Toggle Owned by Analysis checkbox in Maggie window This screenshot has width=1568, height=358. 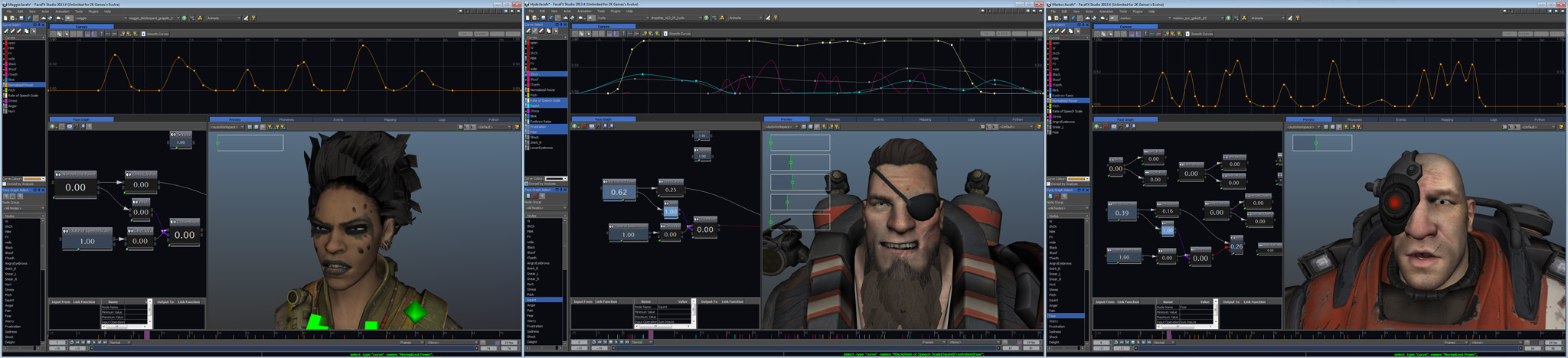[x=5, y=184]
